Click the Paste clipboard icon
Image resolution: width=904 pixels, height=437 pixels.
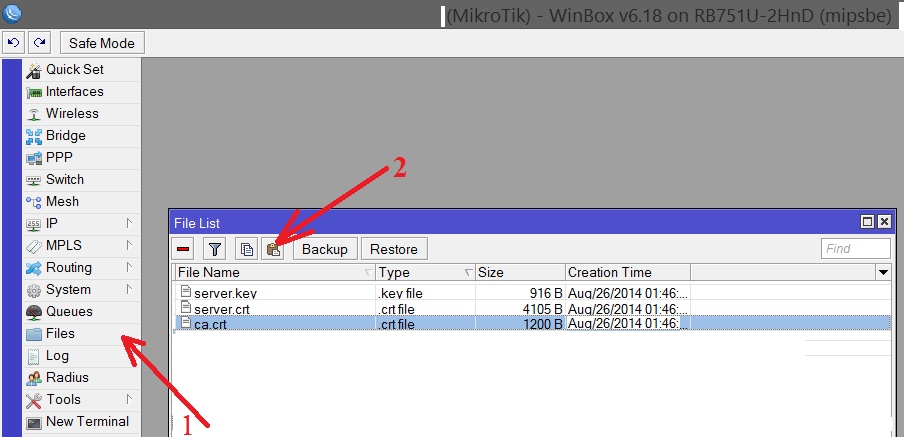(x=273, y=249)
